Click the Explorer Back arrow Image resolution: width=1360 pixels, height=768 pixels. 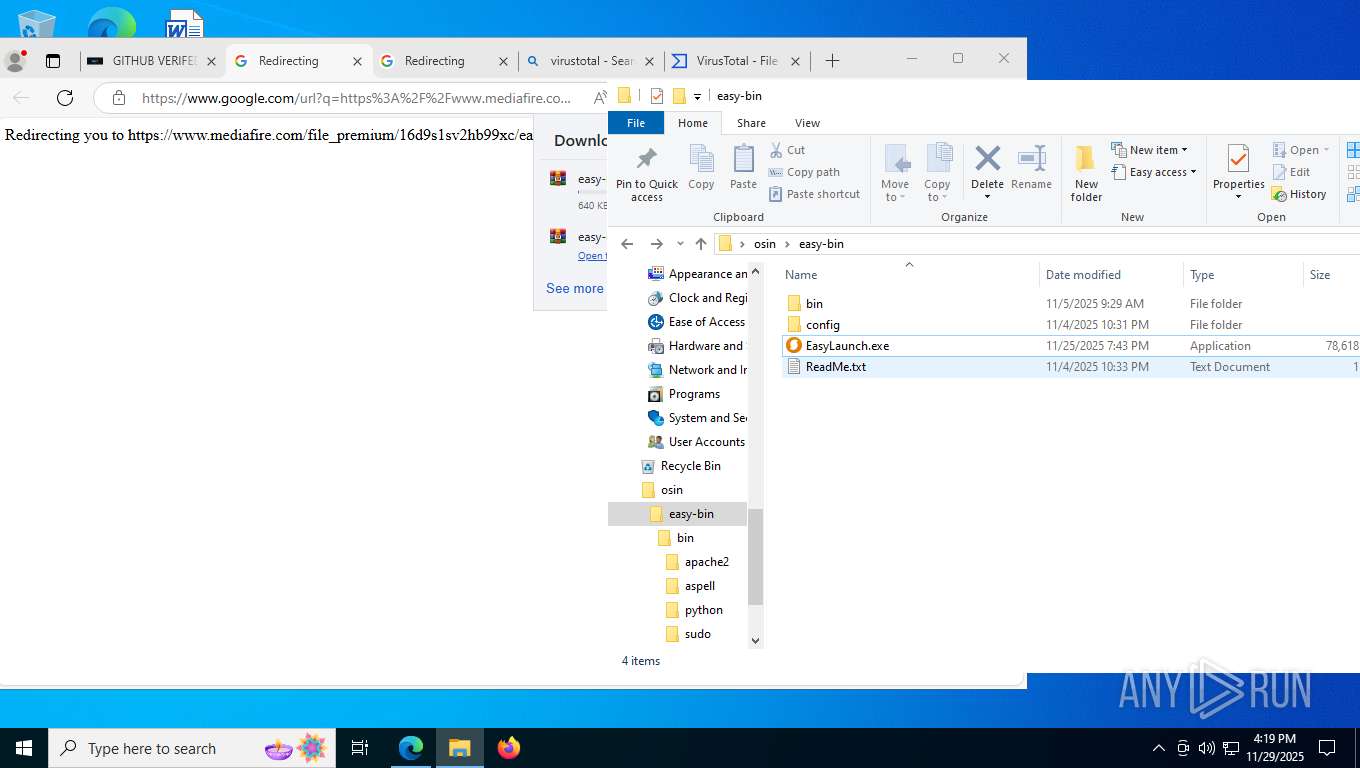point(627,244)
